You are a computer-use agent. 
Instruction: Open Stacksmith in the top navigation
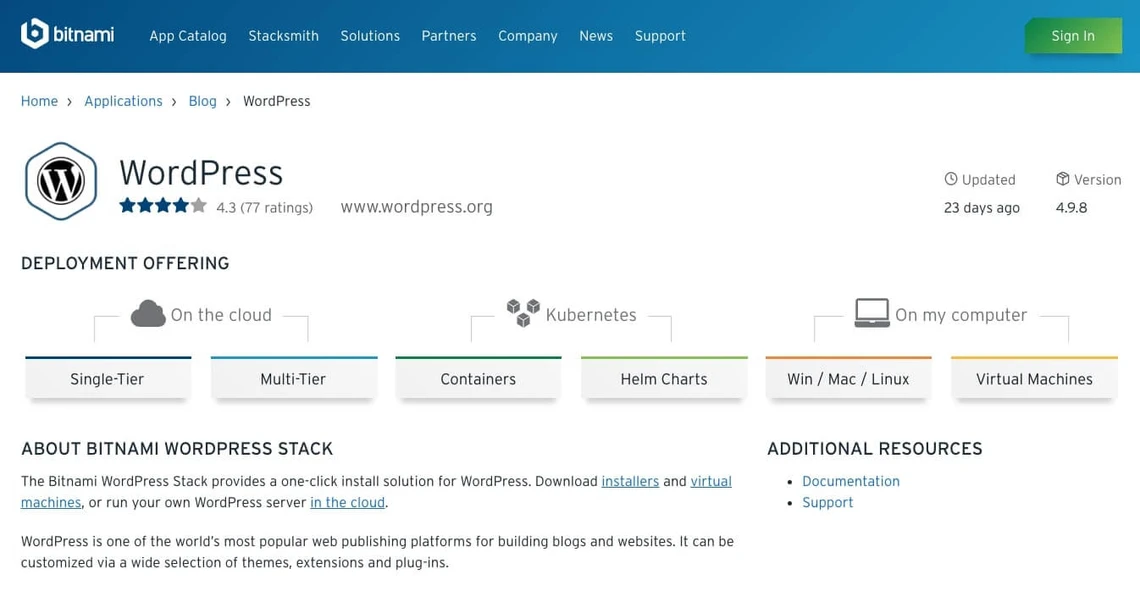tap(283, 36)
